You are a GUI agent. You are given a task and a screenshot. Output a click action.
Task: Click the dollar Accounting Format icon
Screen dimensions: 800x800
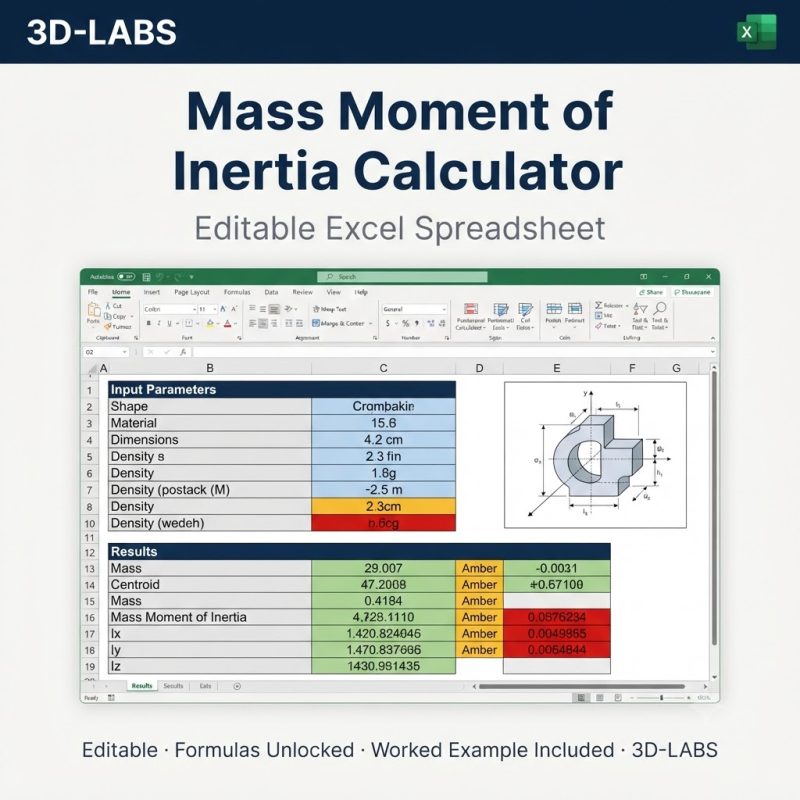point(388,323)
